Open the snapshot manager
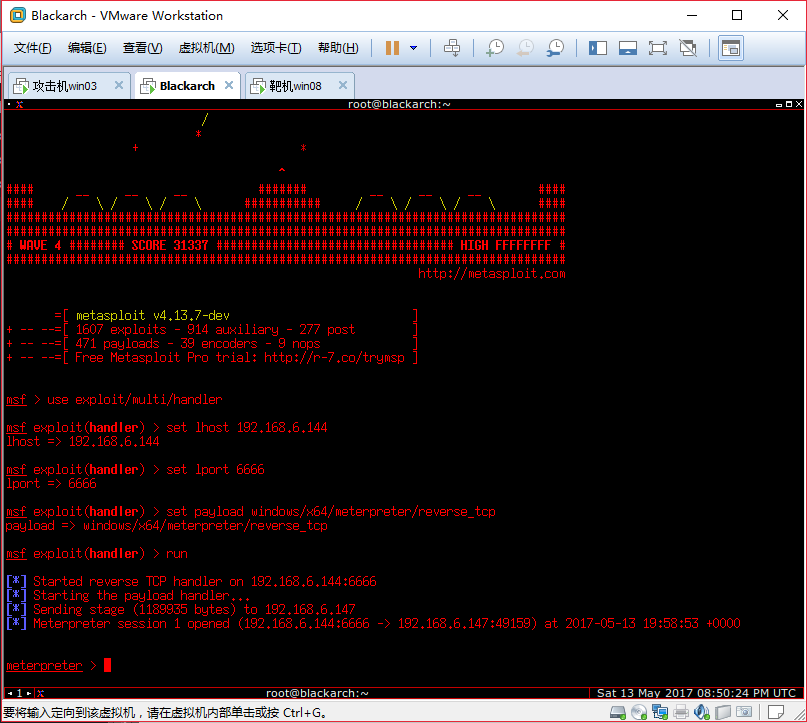This screenshot has width=807, height=723. 555,48
